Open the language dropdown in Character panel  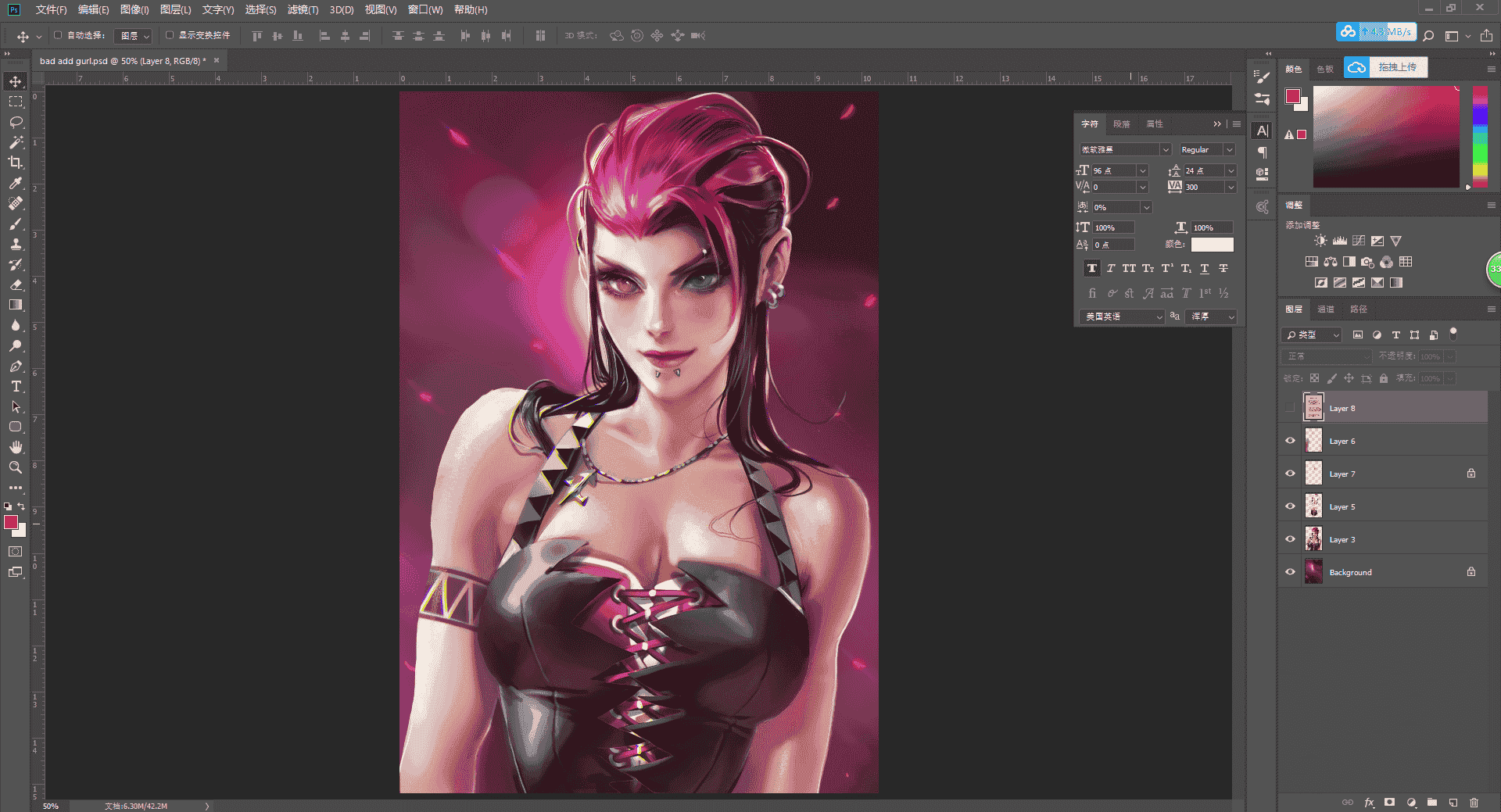[1122, 317]
